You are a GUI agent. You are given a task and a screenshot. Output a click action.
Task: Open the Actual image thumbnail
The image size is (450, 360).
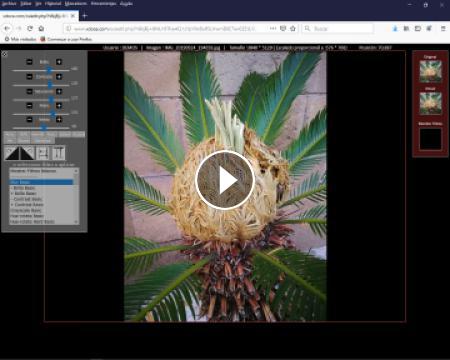(x=431, y=103)
